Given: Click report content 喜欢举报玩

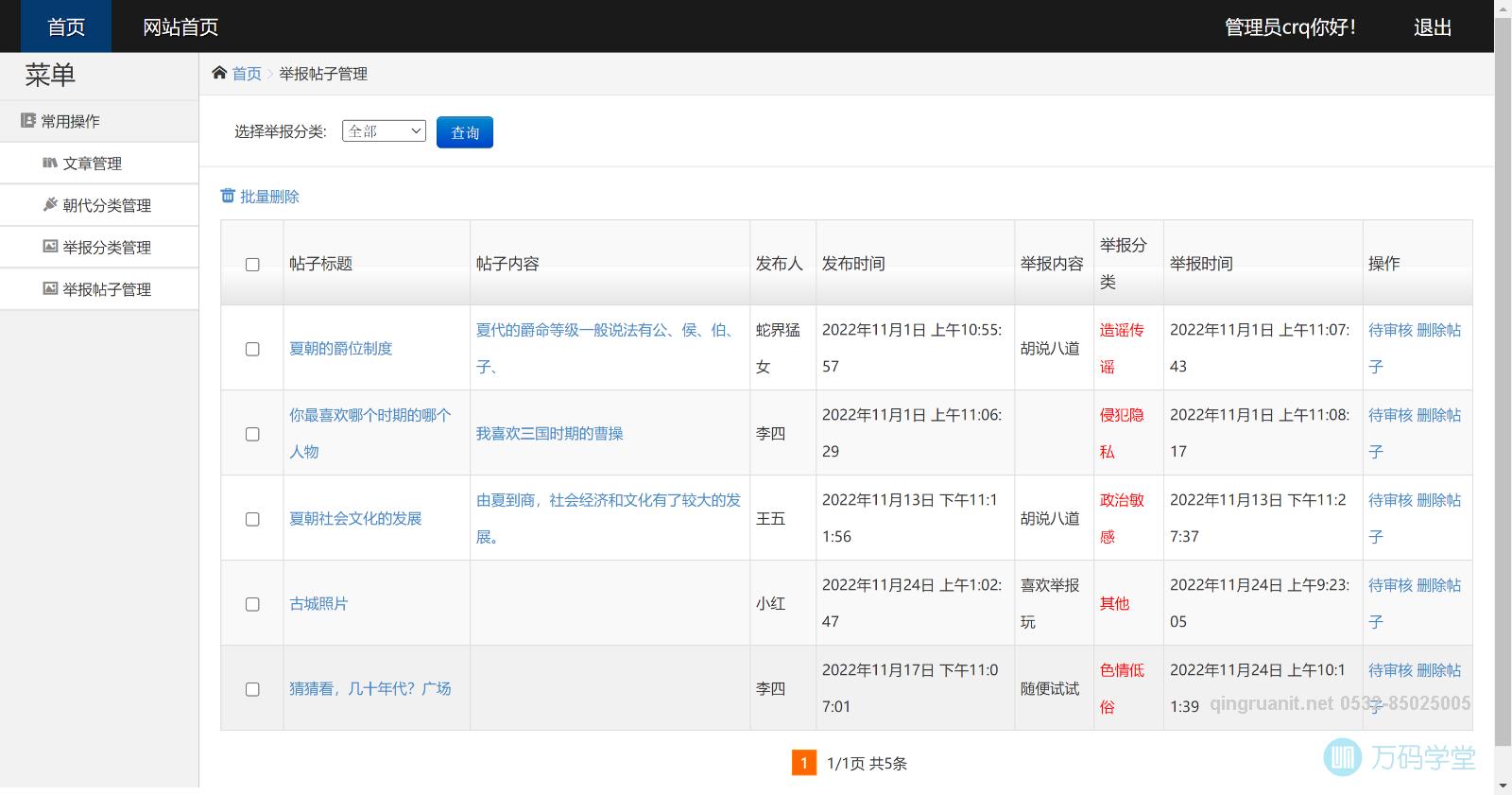Looking at the screenshot, I should (1050, 603).
